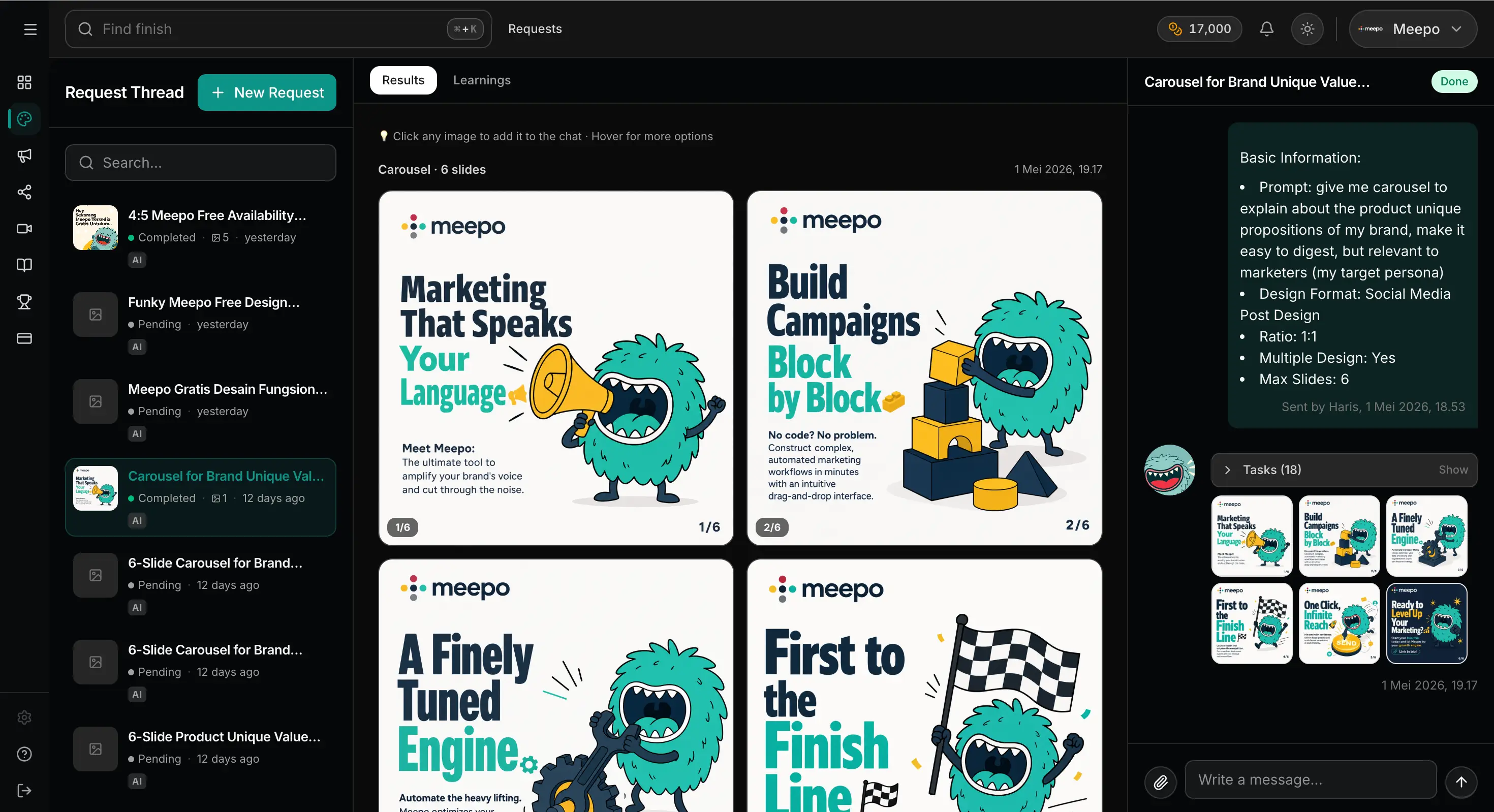
Task: Open the help question mark icon
Action: click(24, 754)
